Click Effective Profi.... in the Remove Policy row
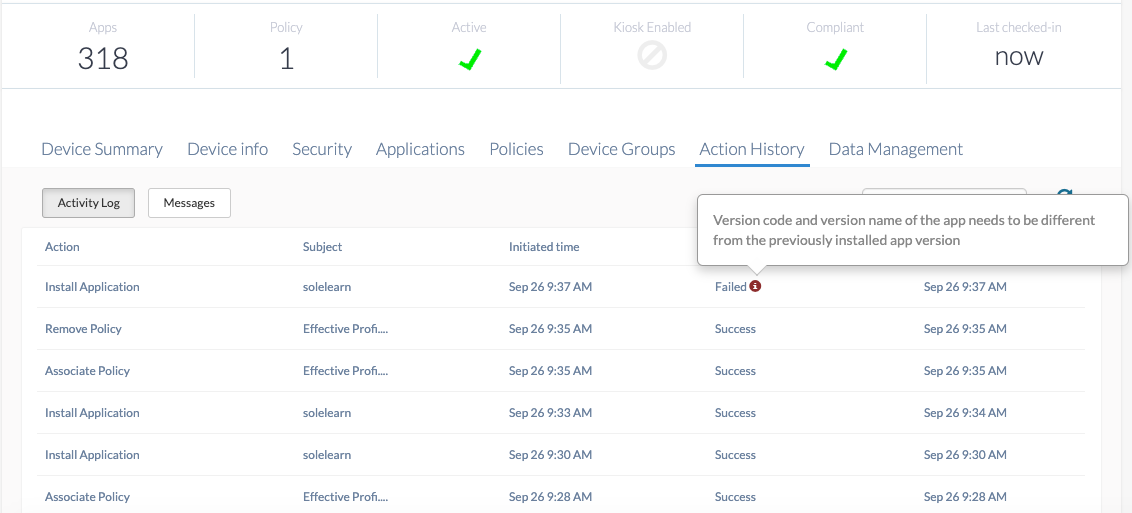This screenshot has height=513, width=1132. [x=346, y=328]
